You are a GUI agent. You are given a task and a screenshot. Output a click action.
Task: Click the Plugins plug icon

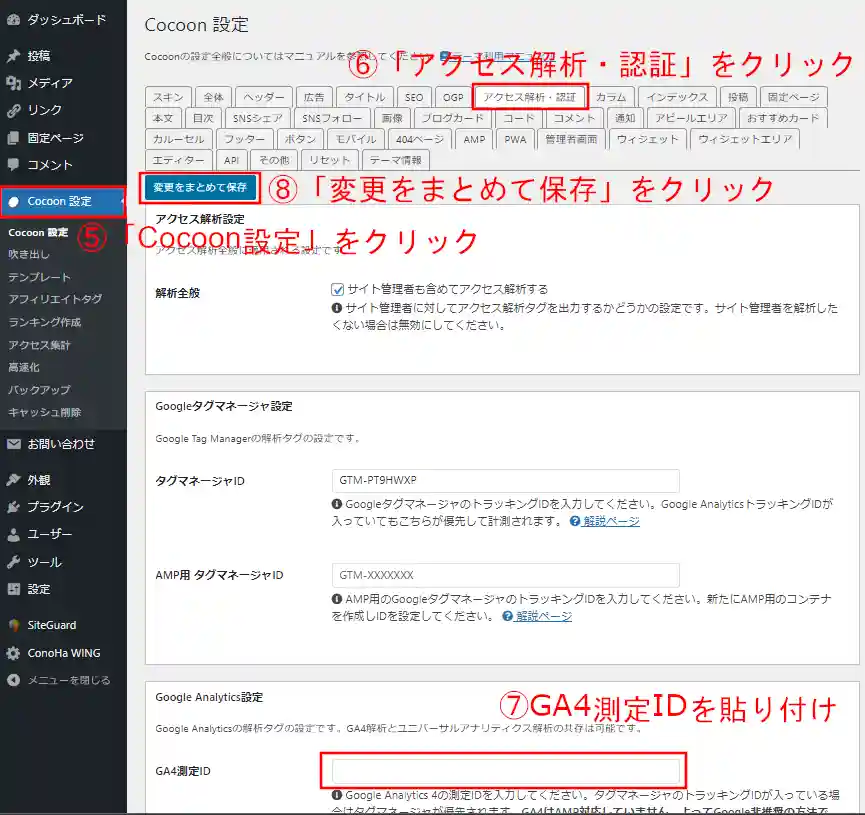[x=14, y=507]
